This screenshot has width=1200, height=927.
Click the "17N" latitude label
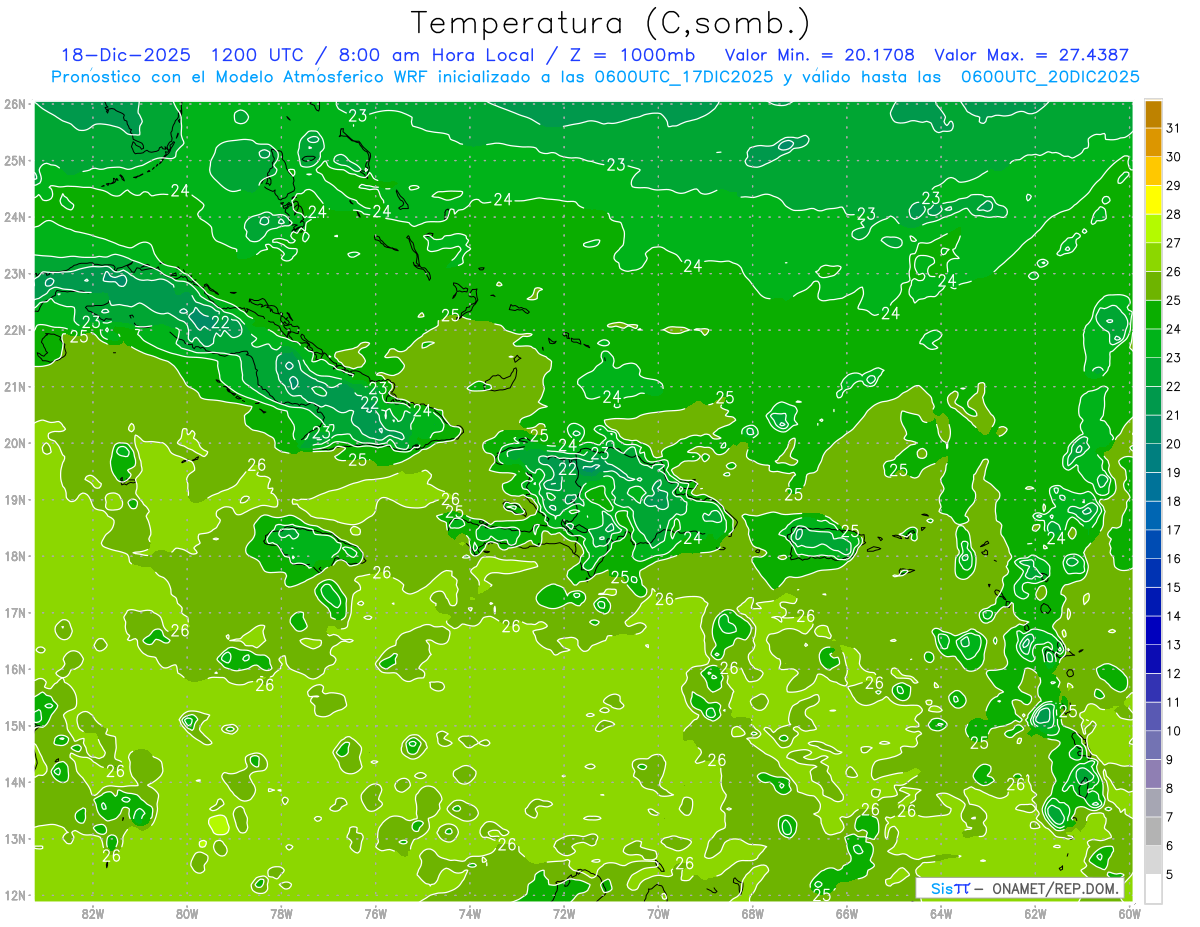coord(15,612)
